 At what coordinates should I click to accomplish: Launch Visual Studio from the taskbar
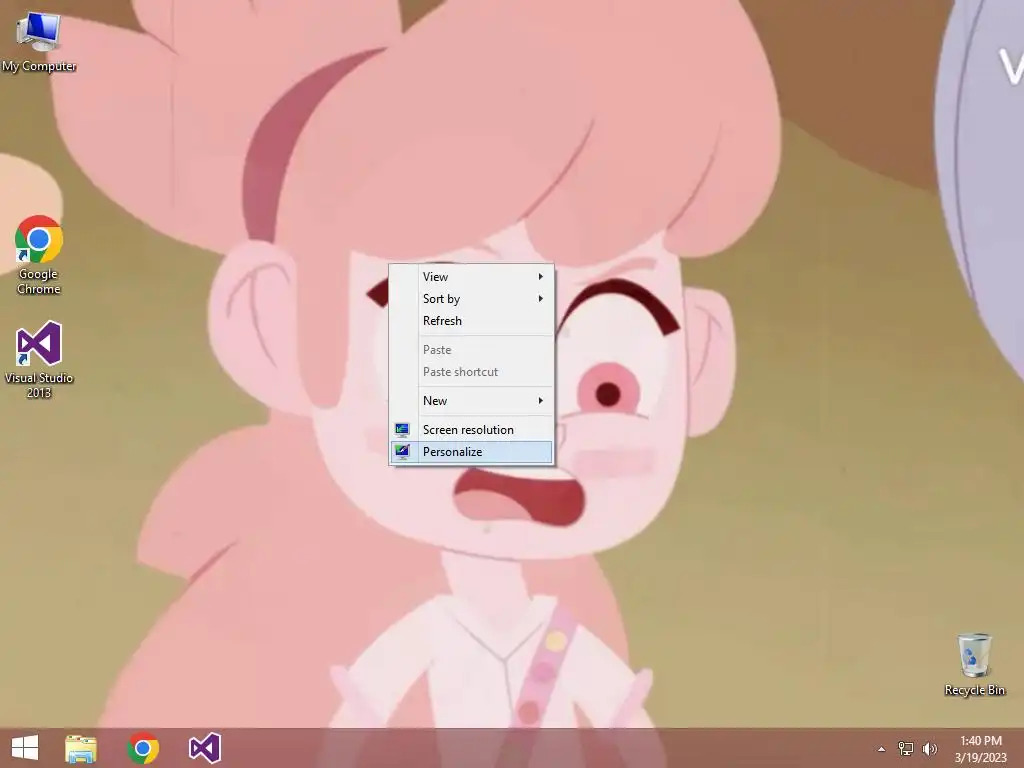coord(205,748)
